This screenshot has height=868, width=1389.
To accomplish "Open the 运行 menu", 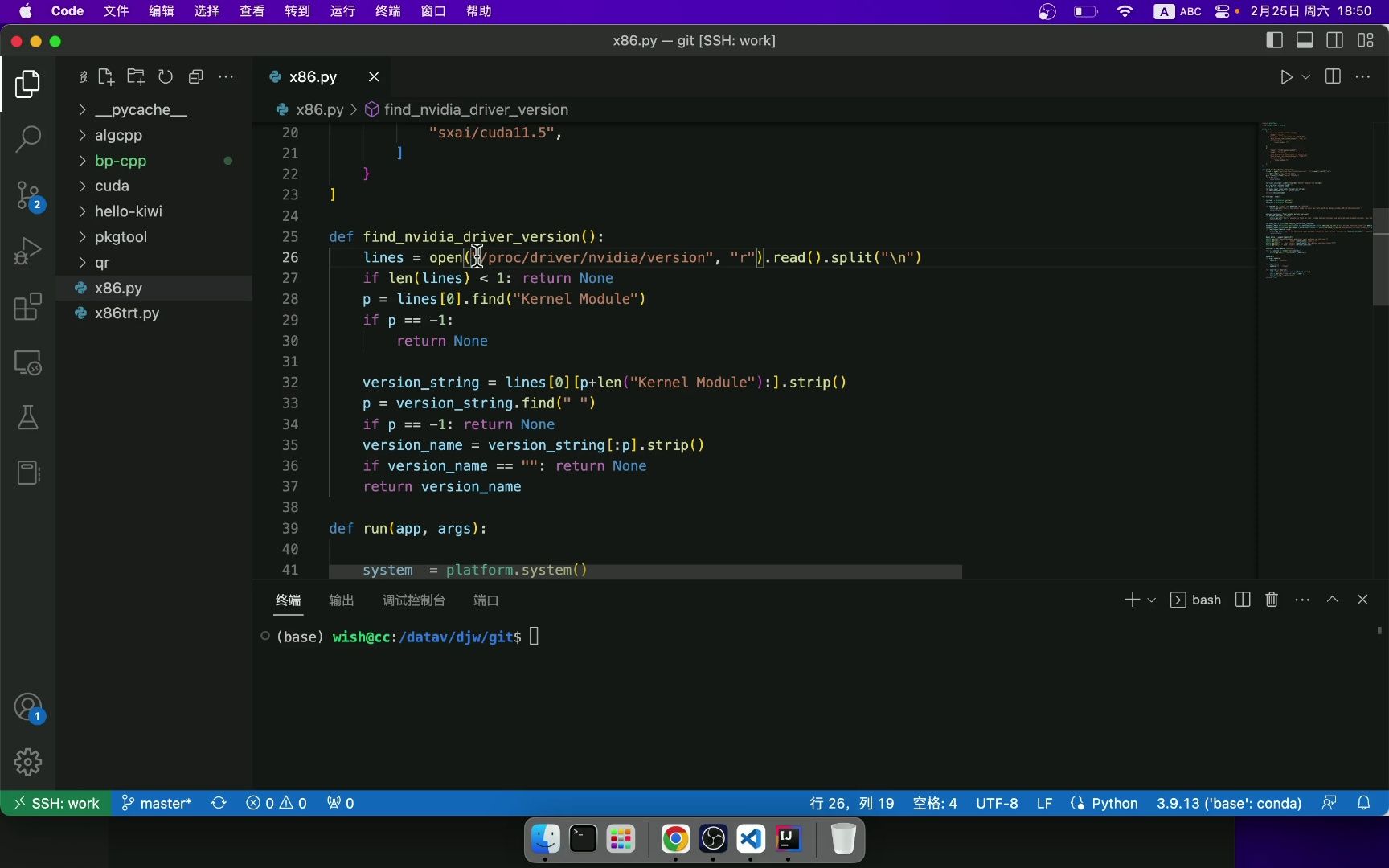I will [342, 11].
